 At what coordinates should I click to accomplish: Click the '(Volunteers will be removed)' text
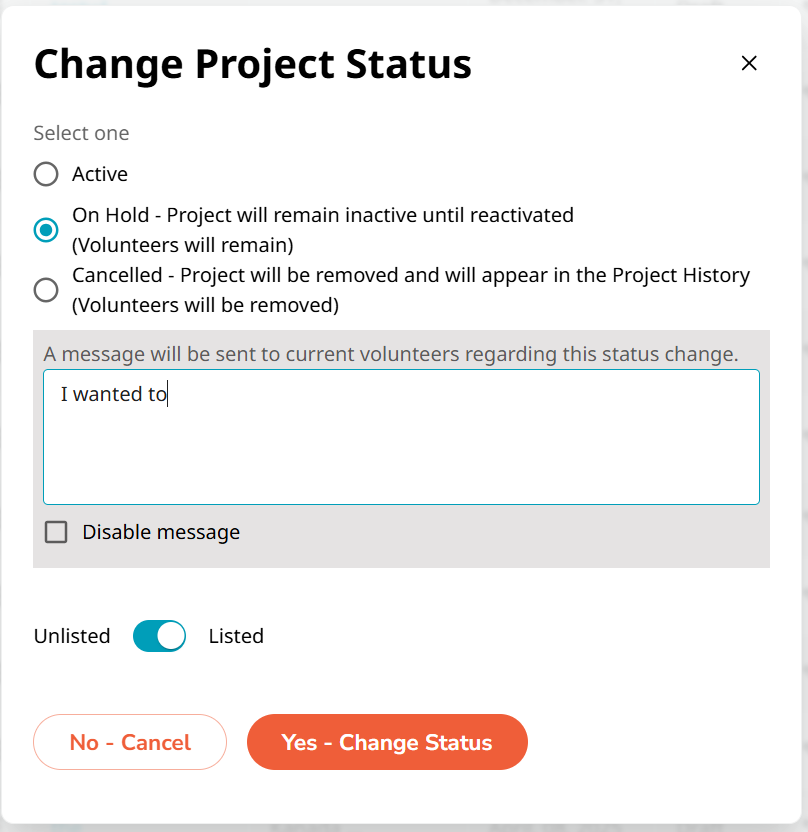(205, 305)
